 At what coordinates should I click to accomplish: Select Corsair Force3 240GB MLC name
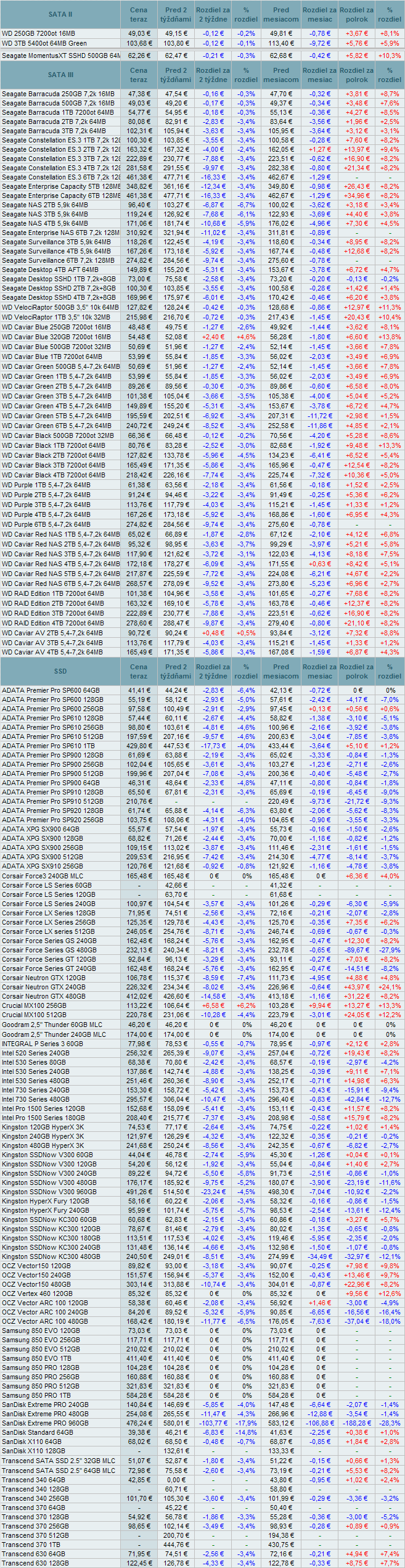point(43,877)
